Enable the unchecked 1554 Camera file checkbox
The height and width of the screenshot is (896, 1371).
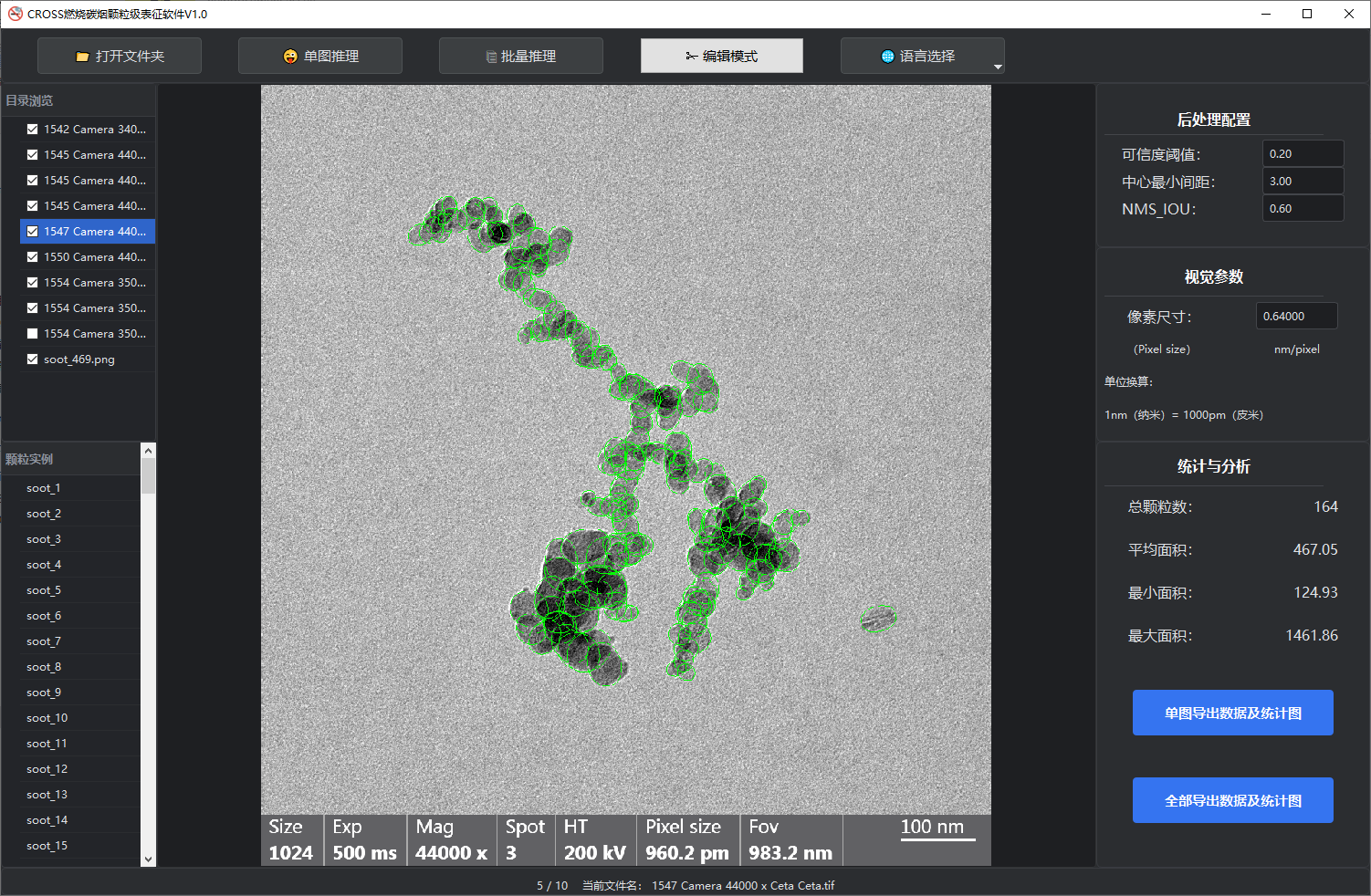point(33,334)
